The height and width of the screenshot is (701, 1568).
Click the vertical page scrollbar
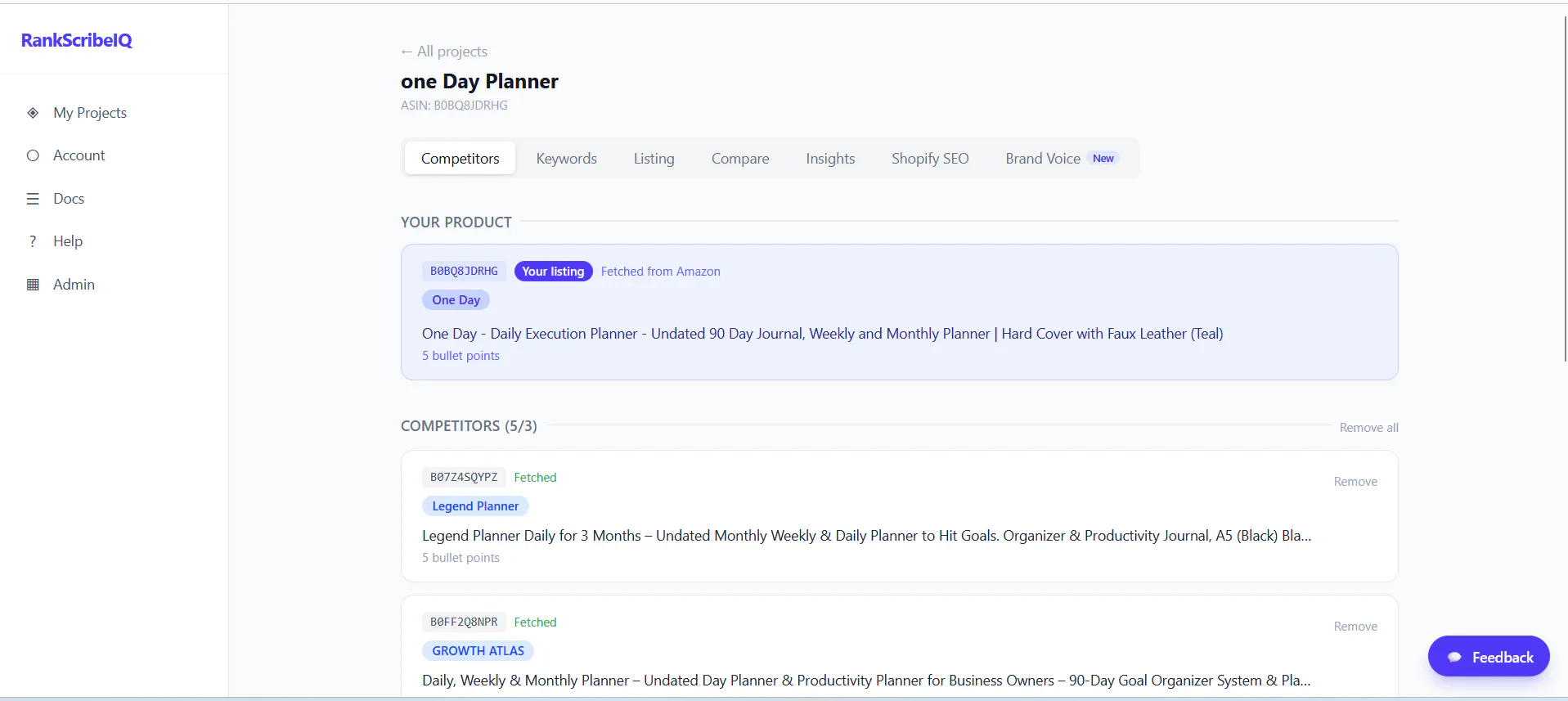[1565, 188]
